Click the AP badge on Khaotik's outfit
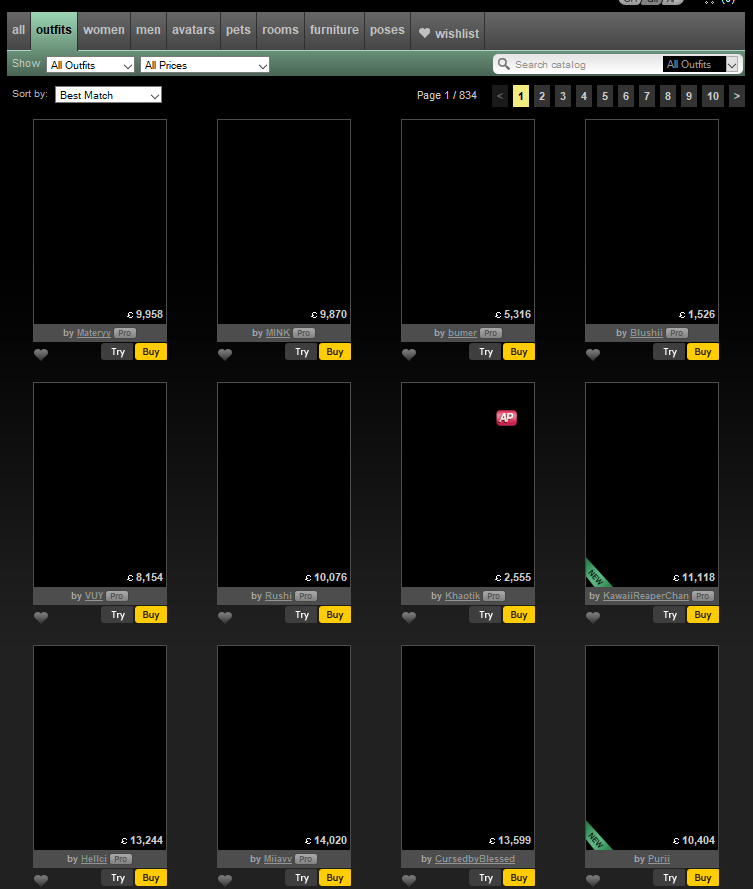The image size is (753, 889). pyautogui.click(x=506, y=418)
